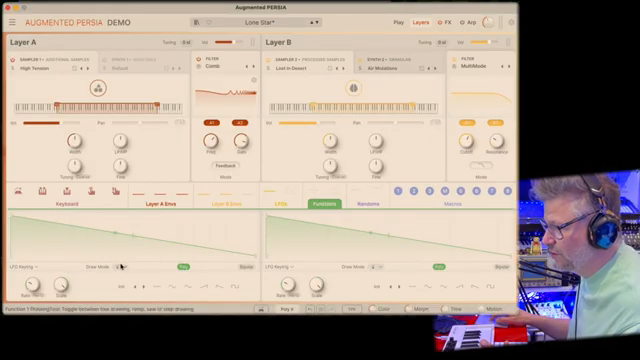This screenshot has width=640, height=360.
Task: Open Function 1 LFO Keytrig dropdown
Action: pos(24,267)
